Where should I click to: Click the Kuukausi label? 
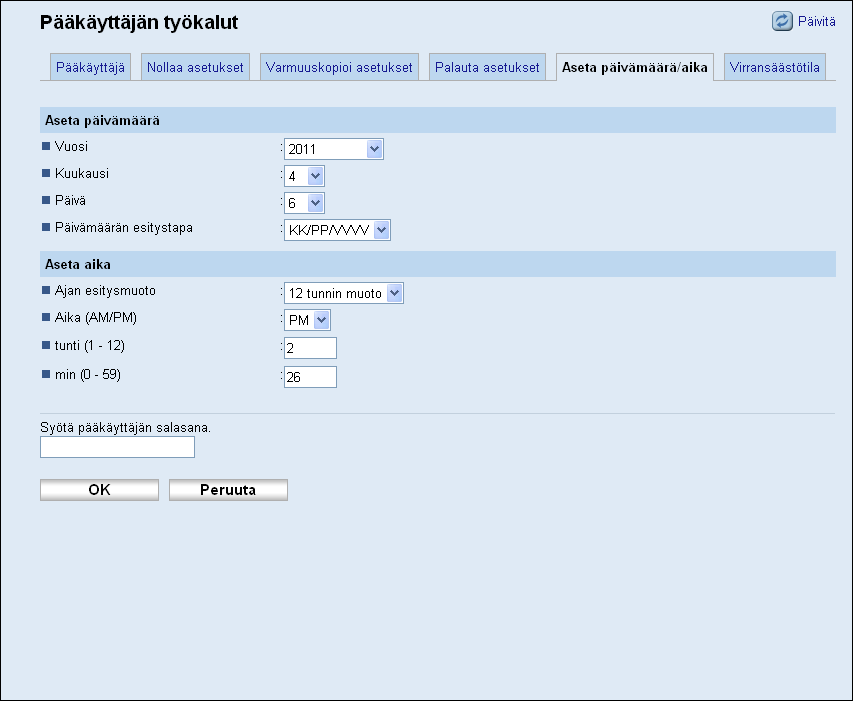click(x=82, y=173)
